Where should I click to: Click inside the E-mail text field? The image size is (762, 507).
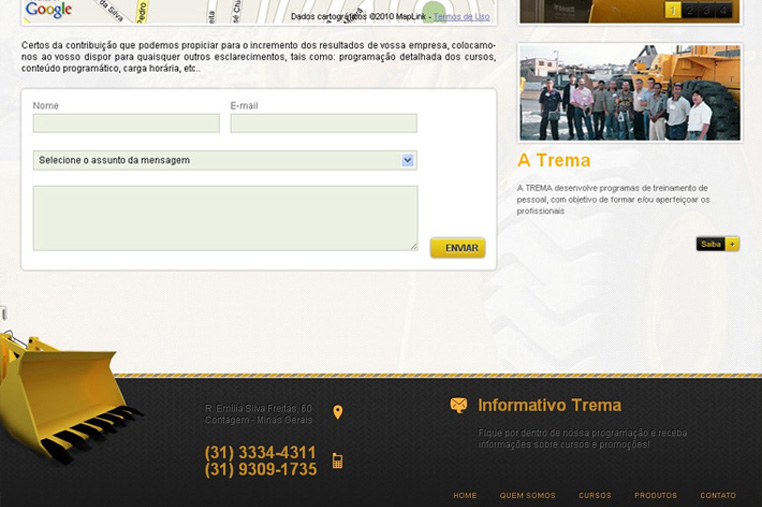[x=323, y=124]
